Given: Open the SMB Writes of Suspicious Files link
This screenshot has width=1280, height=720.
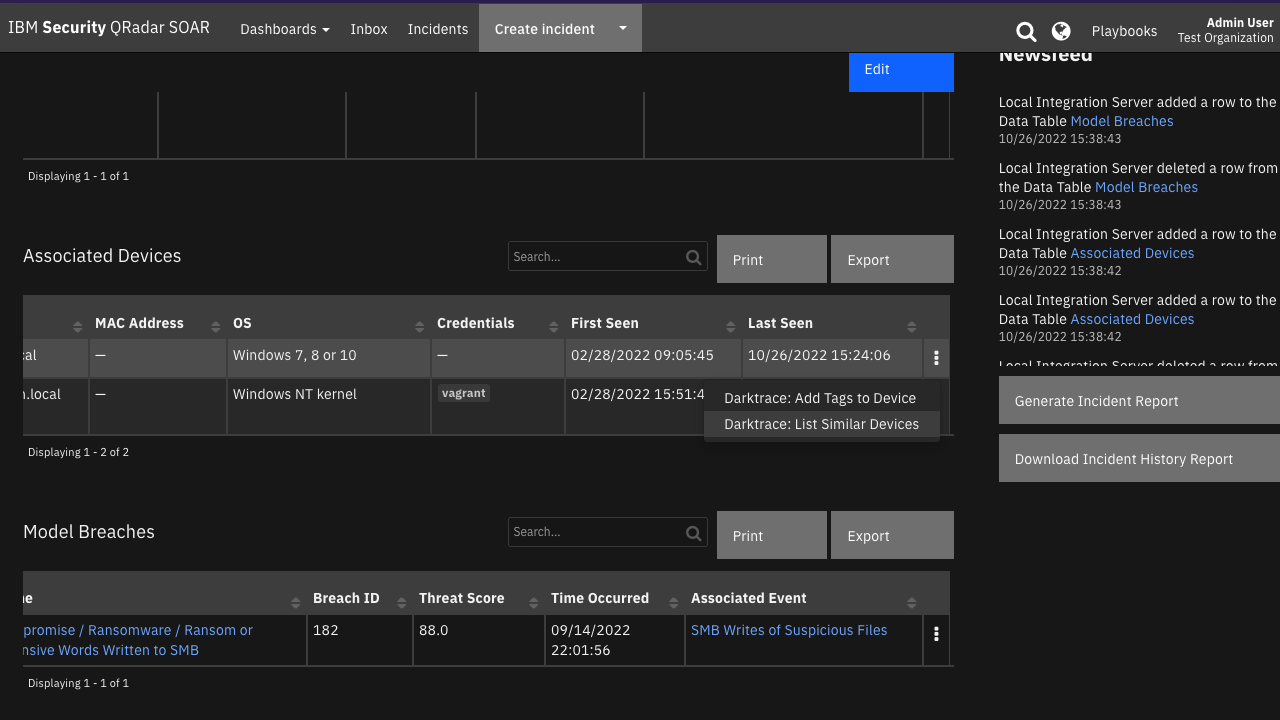Looking at the screenshot, I should point(788,630).
